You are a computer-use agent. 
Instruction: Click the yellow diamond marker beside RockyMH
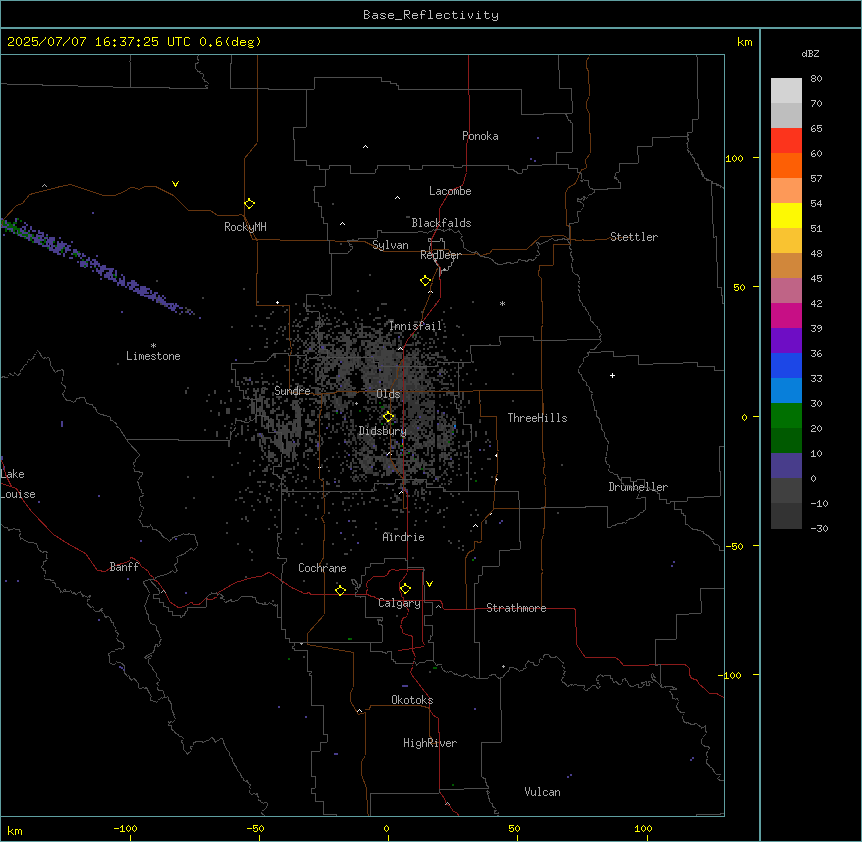pos(250,204)
